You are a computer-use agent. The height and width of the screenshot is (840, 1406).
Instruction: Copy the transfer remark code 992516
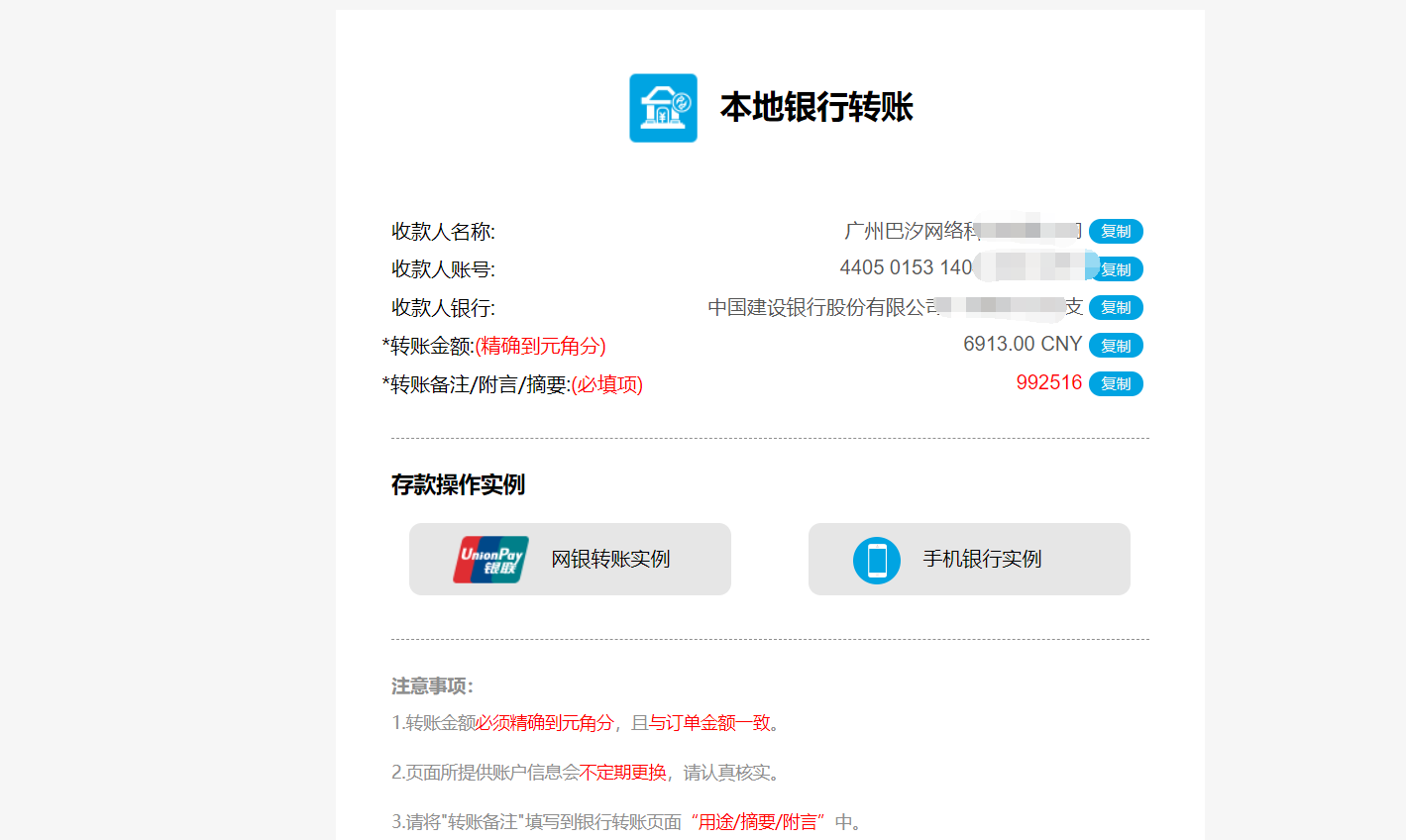coord(1116,384)
